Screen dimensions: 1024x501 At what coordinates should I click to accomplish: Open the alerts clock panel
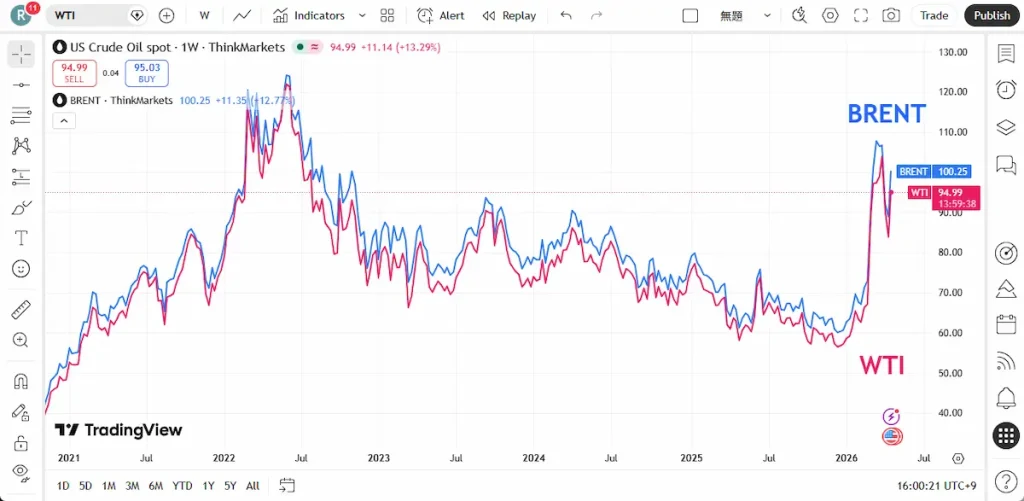[1006, 89]
